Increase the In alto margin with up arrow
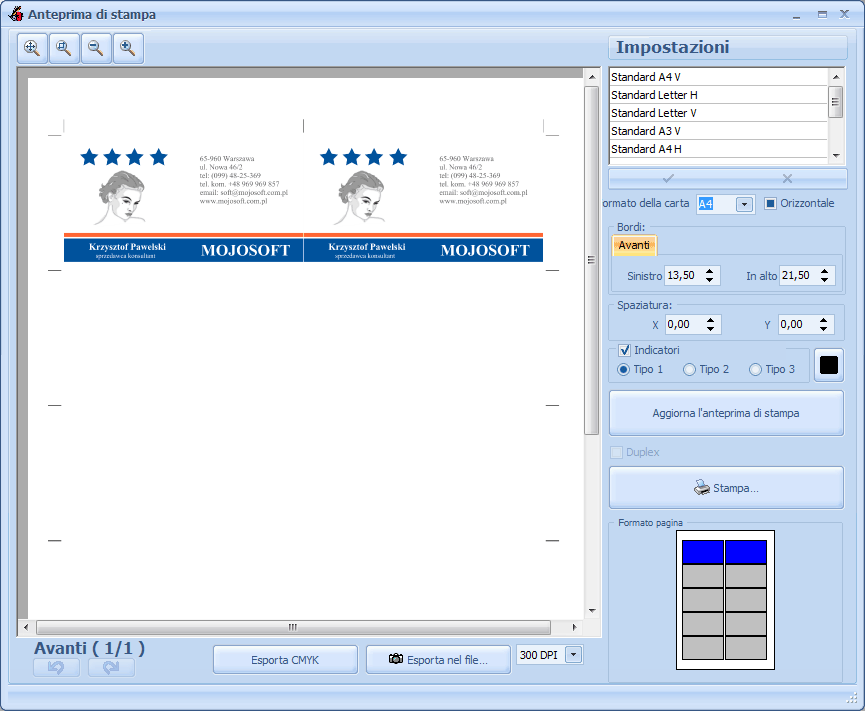 pos(824,271)
